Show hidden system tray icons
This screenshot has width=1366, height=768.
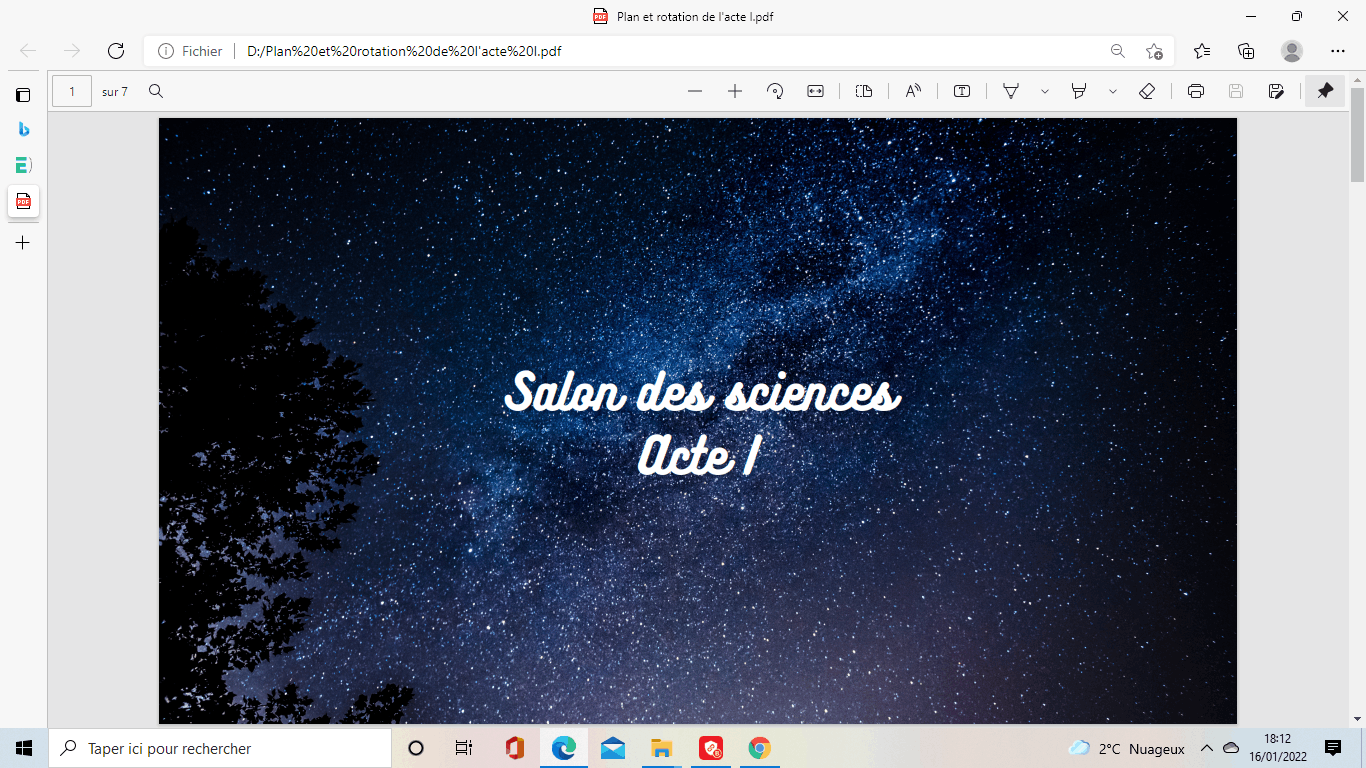[x=1207, y=748]
